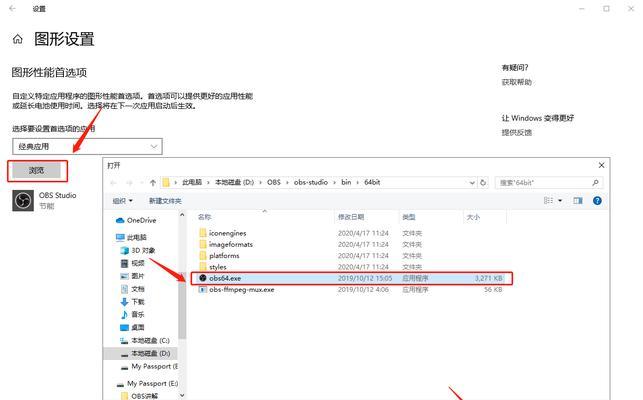Select 本地磁盘 (D:) drive
Screen dimensions: 643x400
click(x=145, y=353)
